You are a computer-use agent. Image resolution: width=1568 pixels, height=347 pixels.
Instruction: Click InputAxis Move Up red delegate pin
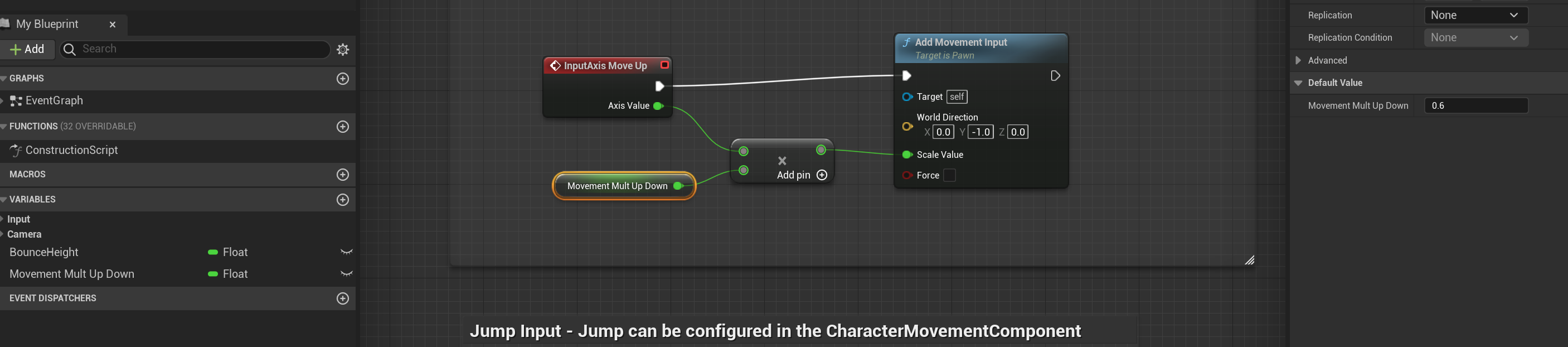click(x=664, y=65)
